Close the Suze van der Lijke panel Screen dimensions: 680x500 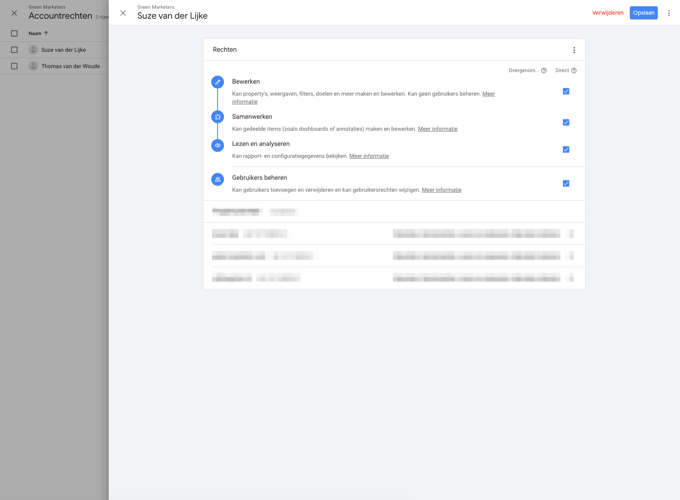pos(123,13)
